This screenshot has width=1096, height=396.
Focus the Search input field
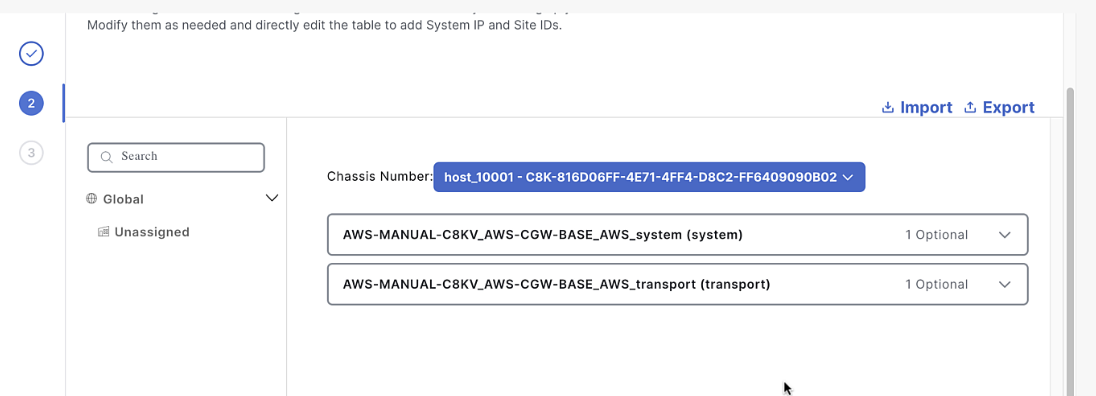(176, 157)
